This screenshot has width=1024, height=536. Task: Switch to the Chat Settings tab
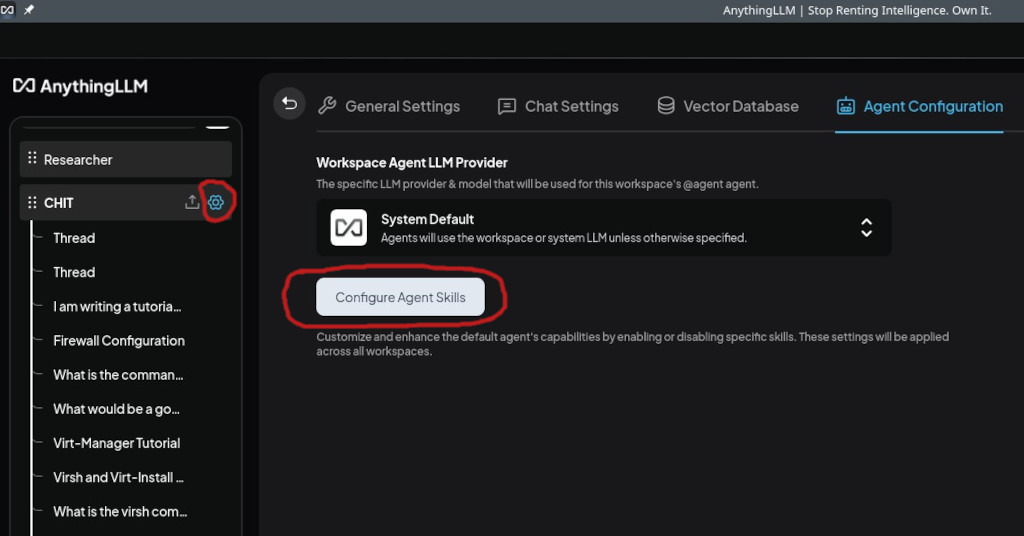pyautogui.click(x=558, y=106)
